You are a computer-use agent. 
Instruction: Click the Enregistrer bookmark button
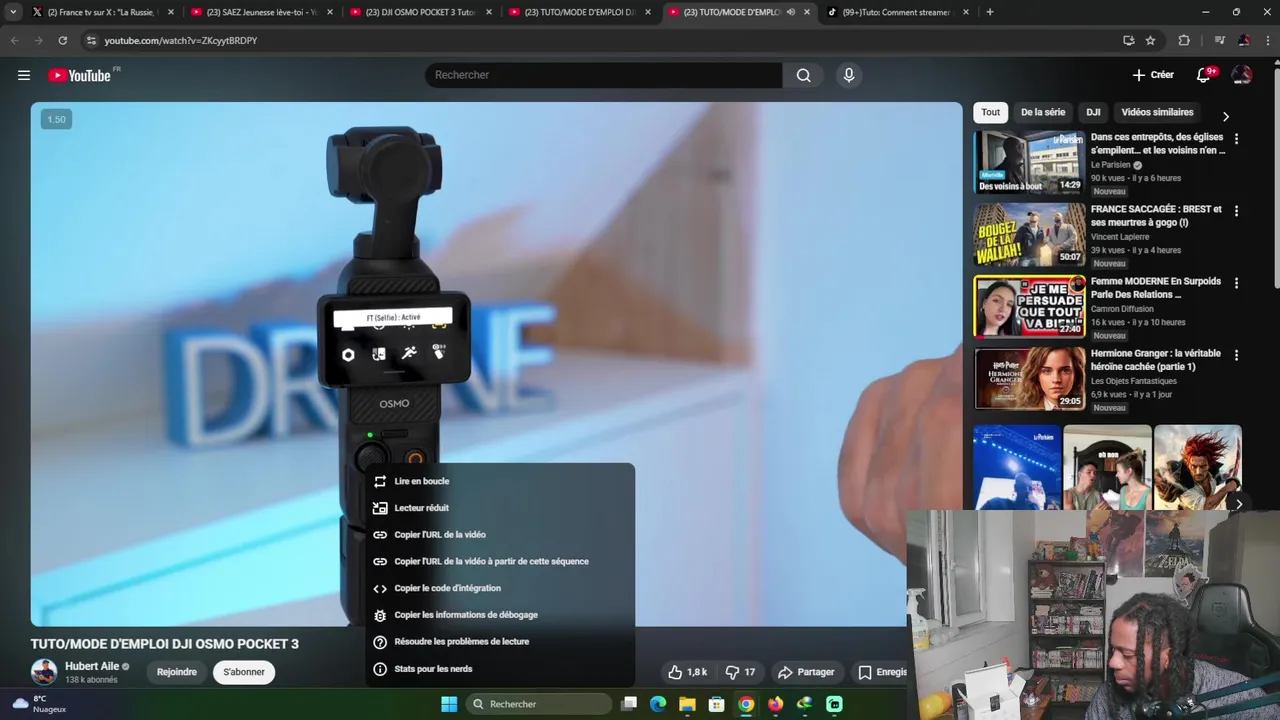[882, 672]
